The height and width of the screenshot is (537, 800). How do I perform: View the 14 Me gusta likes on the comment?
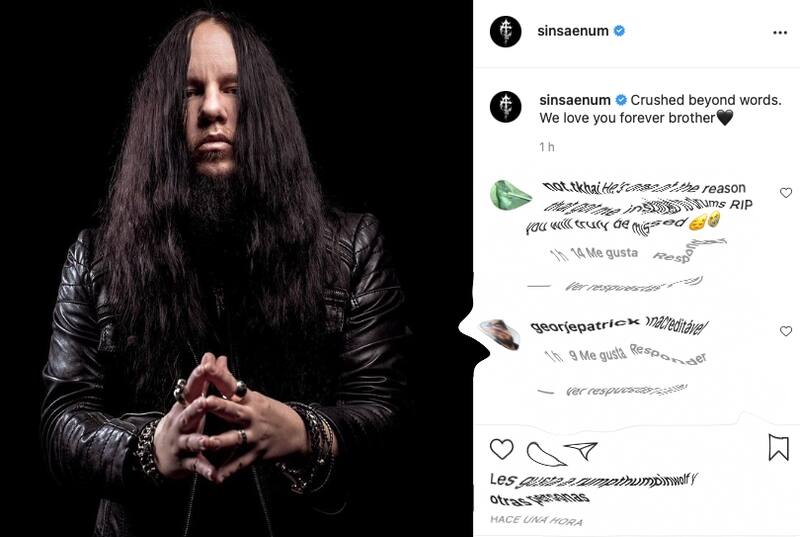[x=604, y=252]
